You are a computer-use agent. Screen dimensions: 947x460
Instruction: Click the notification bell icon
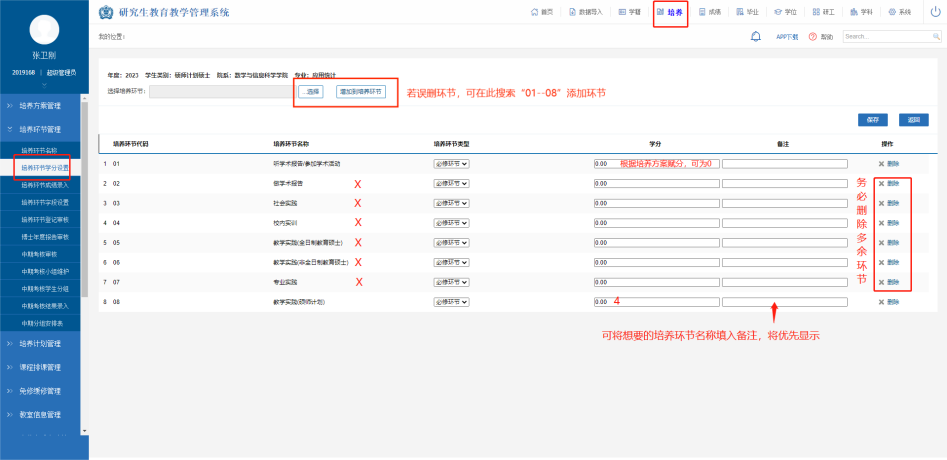point(756,36)
